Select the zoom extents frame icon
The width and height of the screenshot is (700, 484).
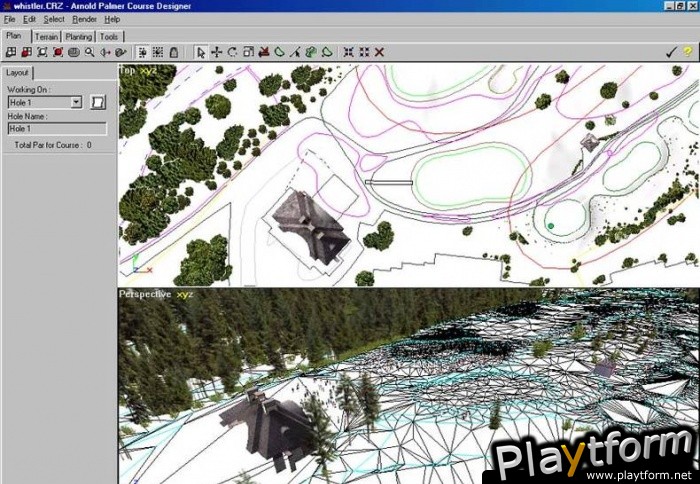(x=42, y=52)
